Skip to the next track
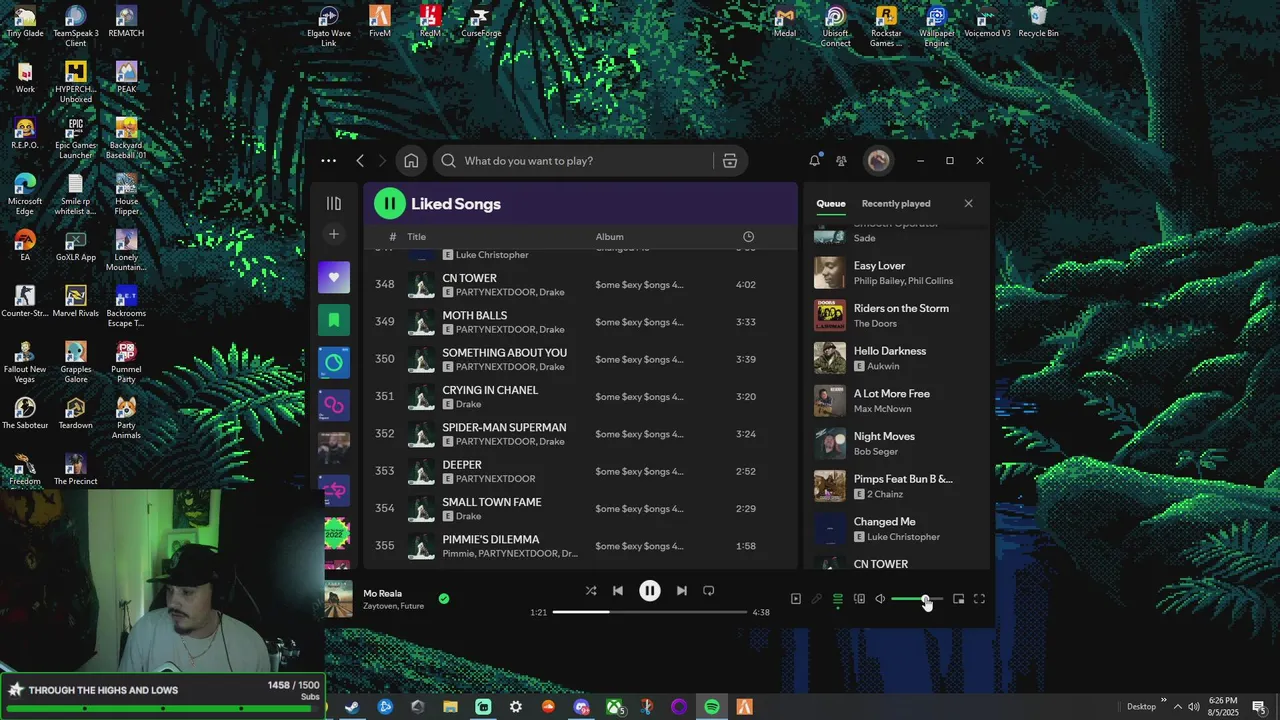Screen dimensions: 1280x720 coord(682,591)
